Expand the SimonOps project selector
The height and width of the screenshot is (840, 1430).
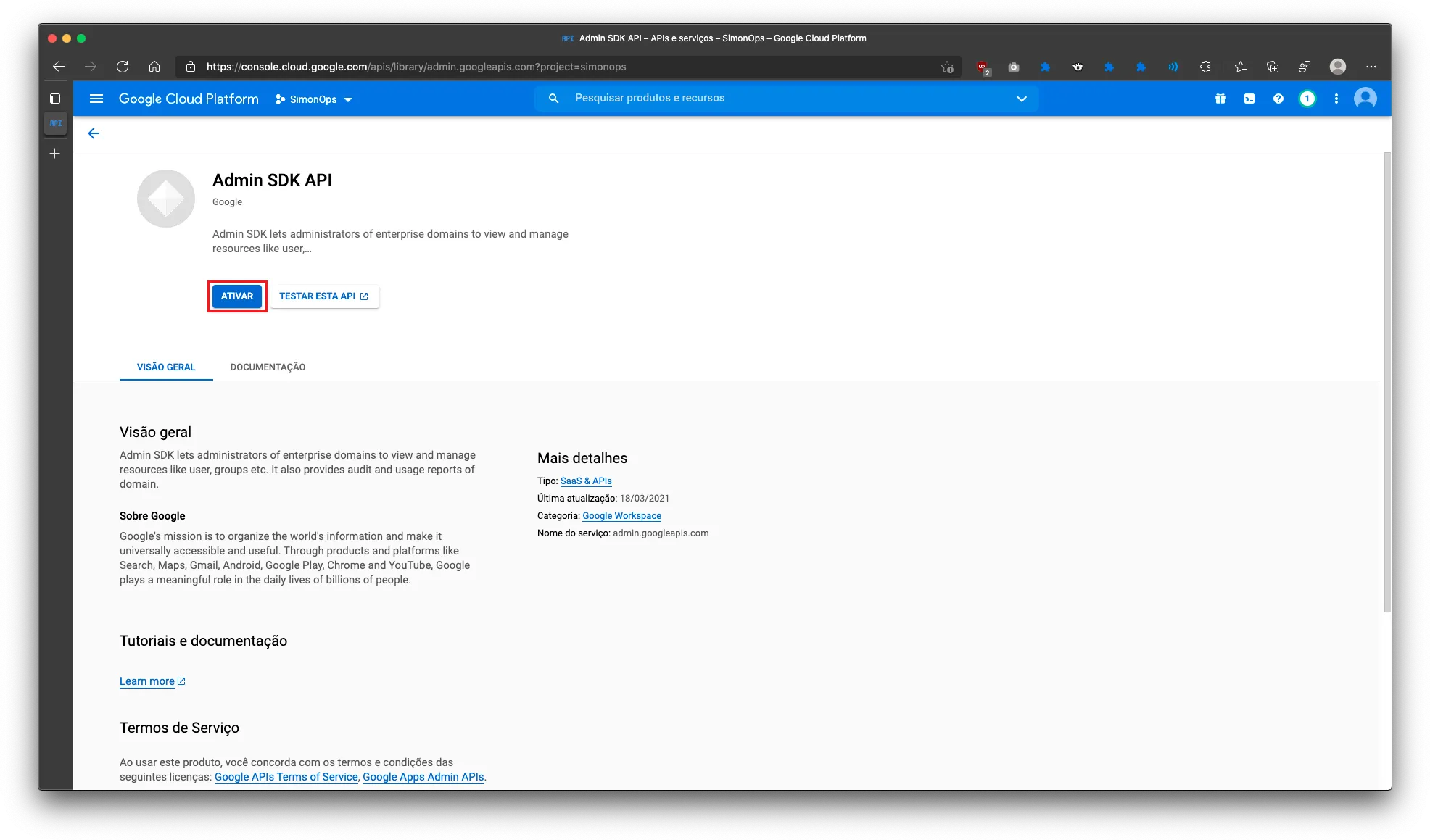tap(313, 99)
